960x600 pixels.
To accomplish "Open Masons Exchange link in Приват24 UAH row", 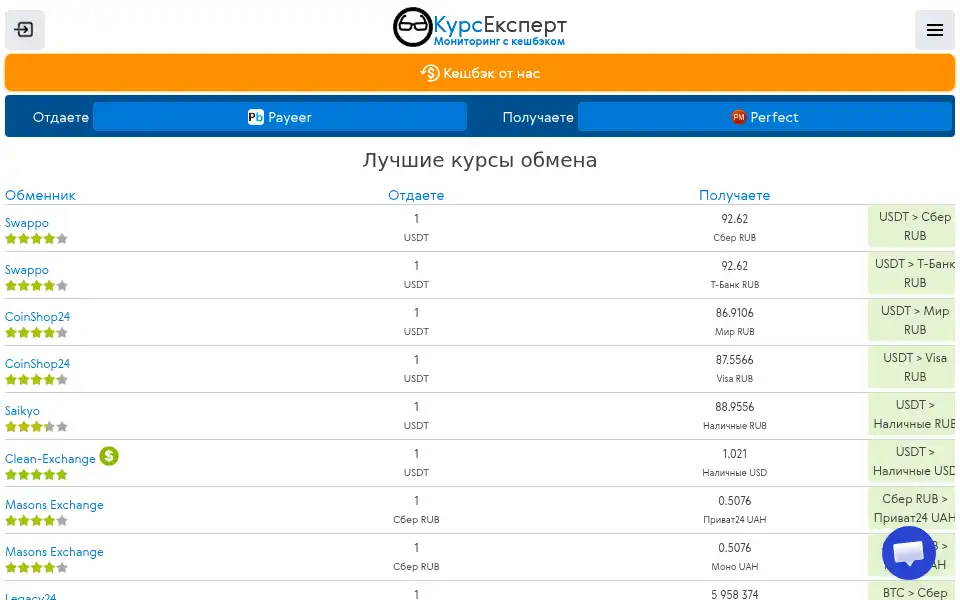I will coord(54,505).
